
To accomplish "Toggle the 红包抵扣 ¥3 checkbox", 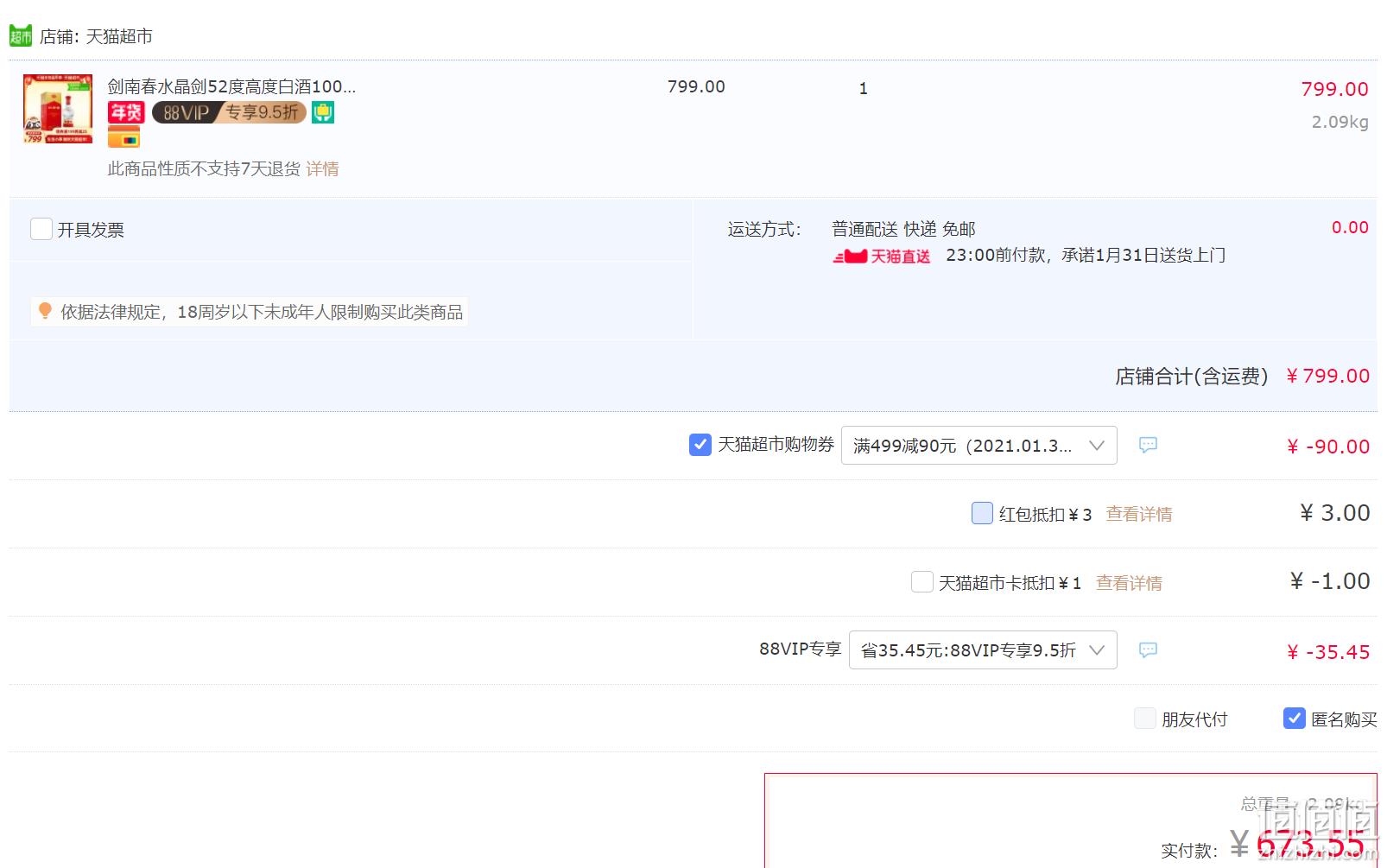I will 982,513.
